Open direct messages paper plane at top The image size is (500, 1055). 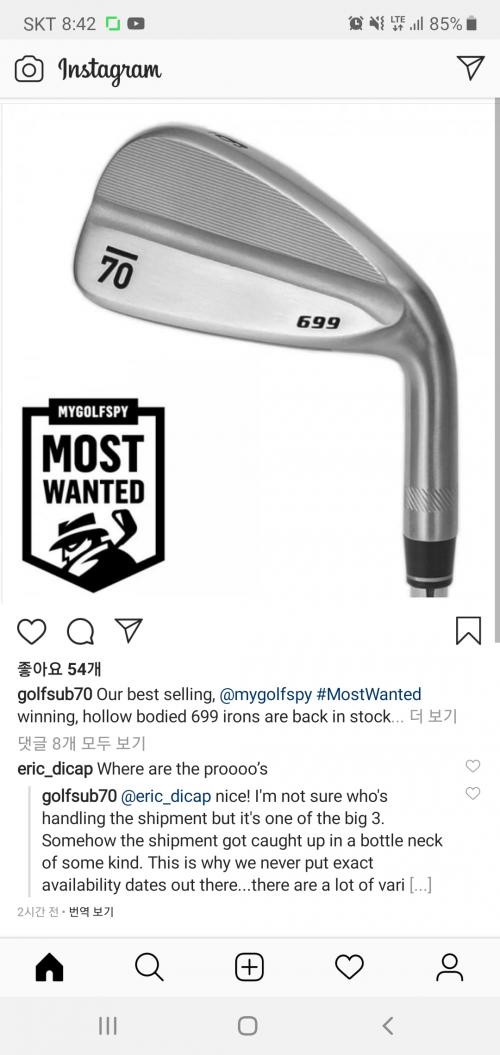point(470,68)
